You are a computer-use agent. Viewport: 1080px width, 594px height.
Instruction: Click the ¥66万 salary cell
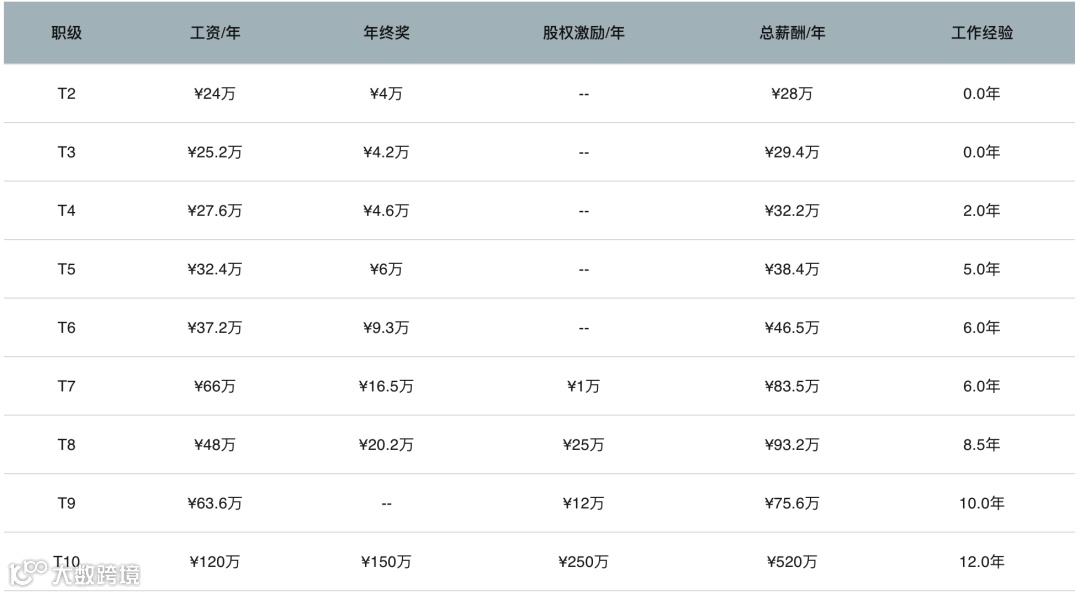point(215,386)
